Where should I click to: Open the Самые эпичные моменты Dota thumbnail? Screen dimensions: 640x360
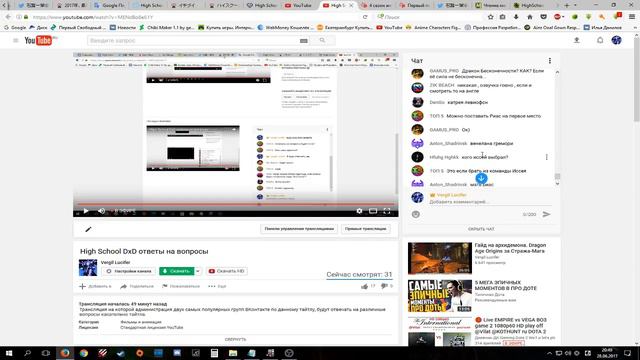440,296
